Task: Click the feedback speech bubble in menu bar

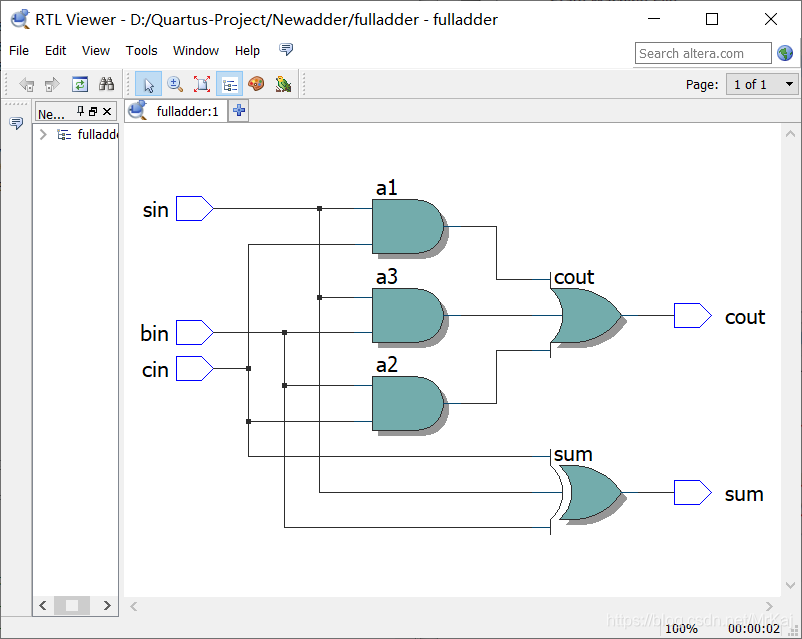Action: (286, 49)
